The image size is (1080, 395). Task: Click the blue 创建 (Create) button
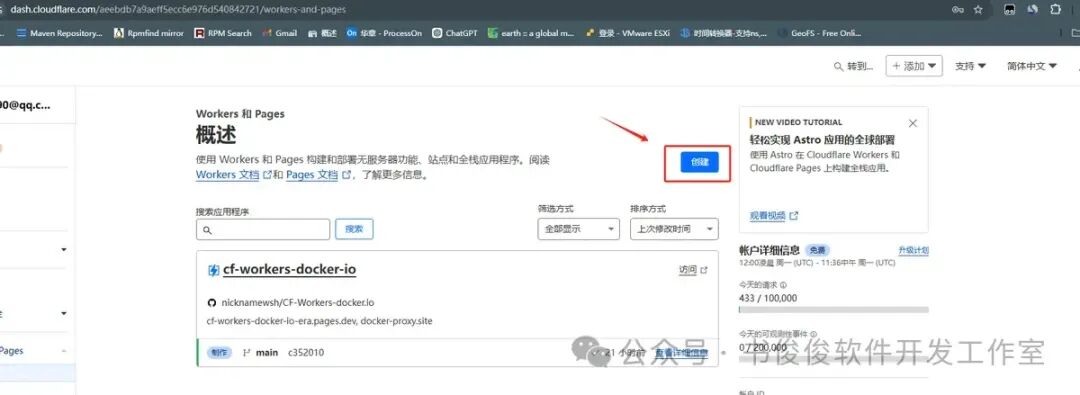[x=699, y=162]
